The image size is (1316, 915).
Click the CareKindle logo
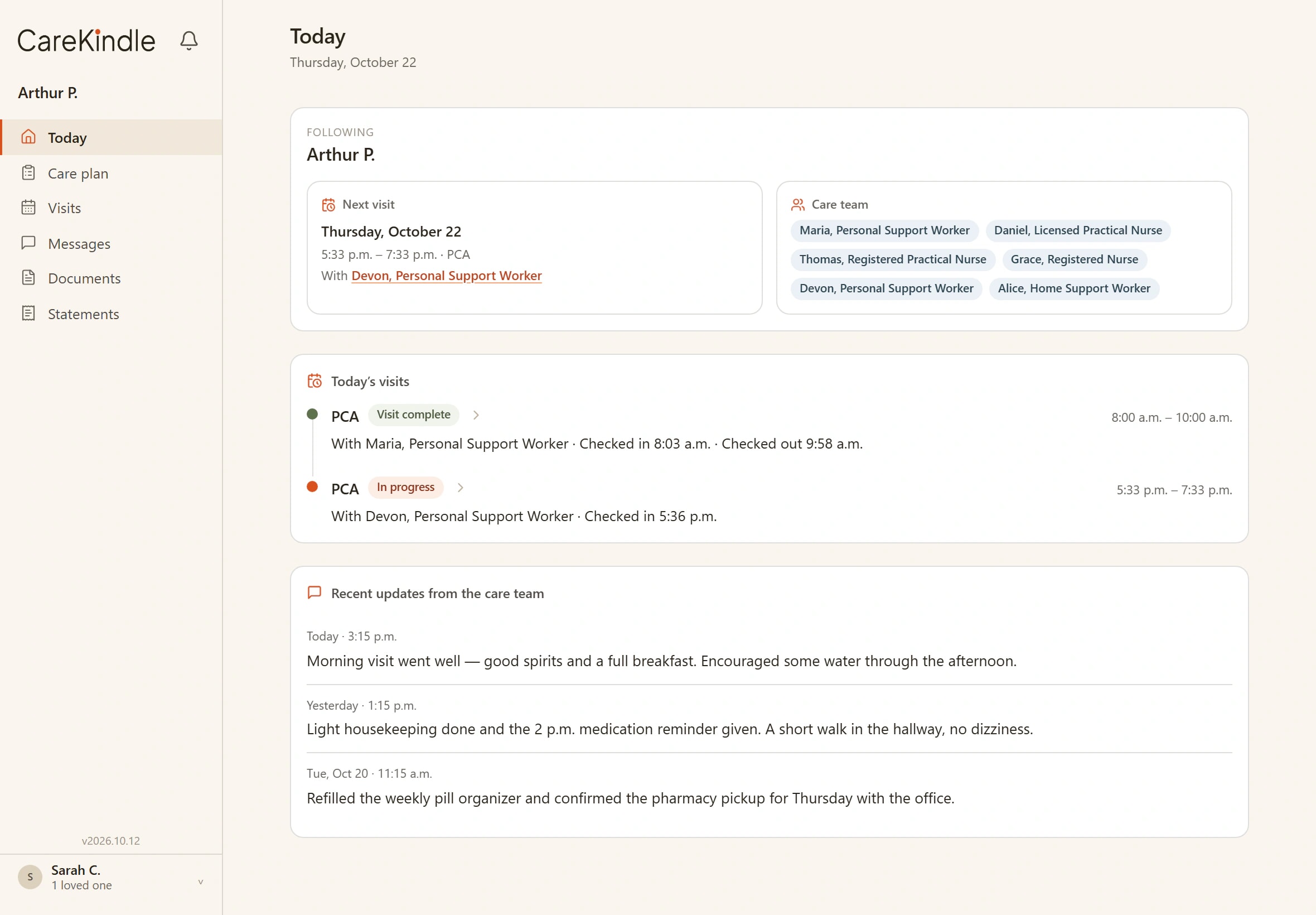click(86, 41)
